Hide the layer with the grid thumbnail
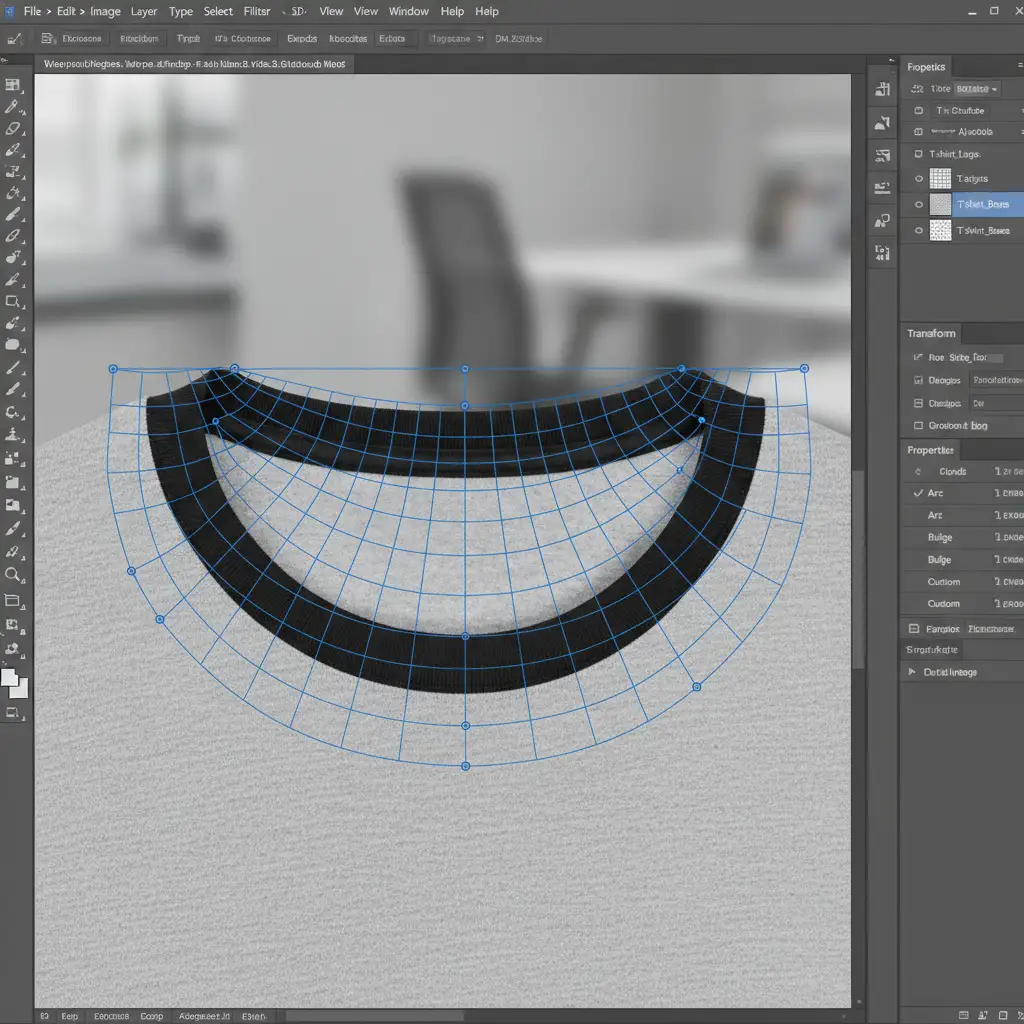 pyautogui.click(x=919, y=179)
